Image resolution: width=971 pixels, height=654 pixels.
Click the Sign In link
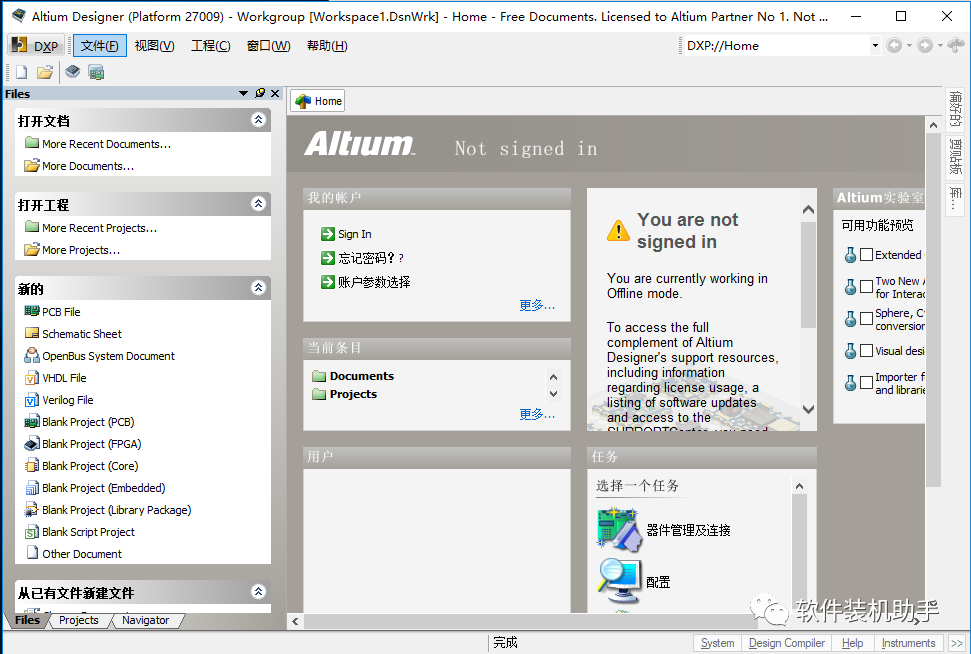[355, 234]
